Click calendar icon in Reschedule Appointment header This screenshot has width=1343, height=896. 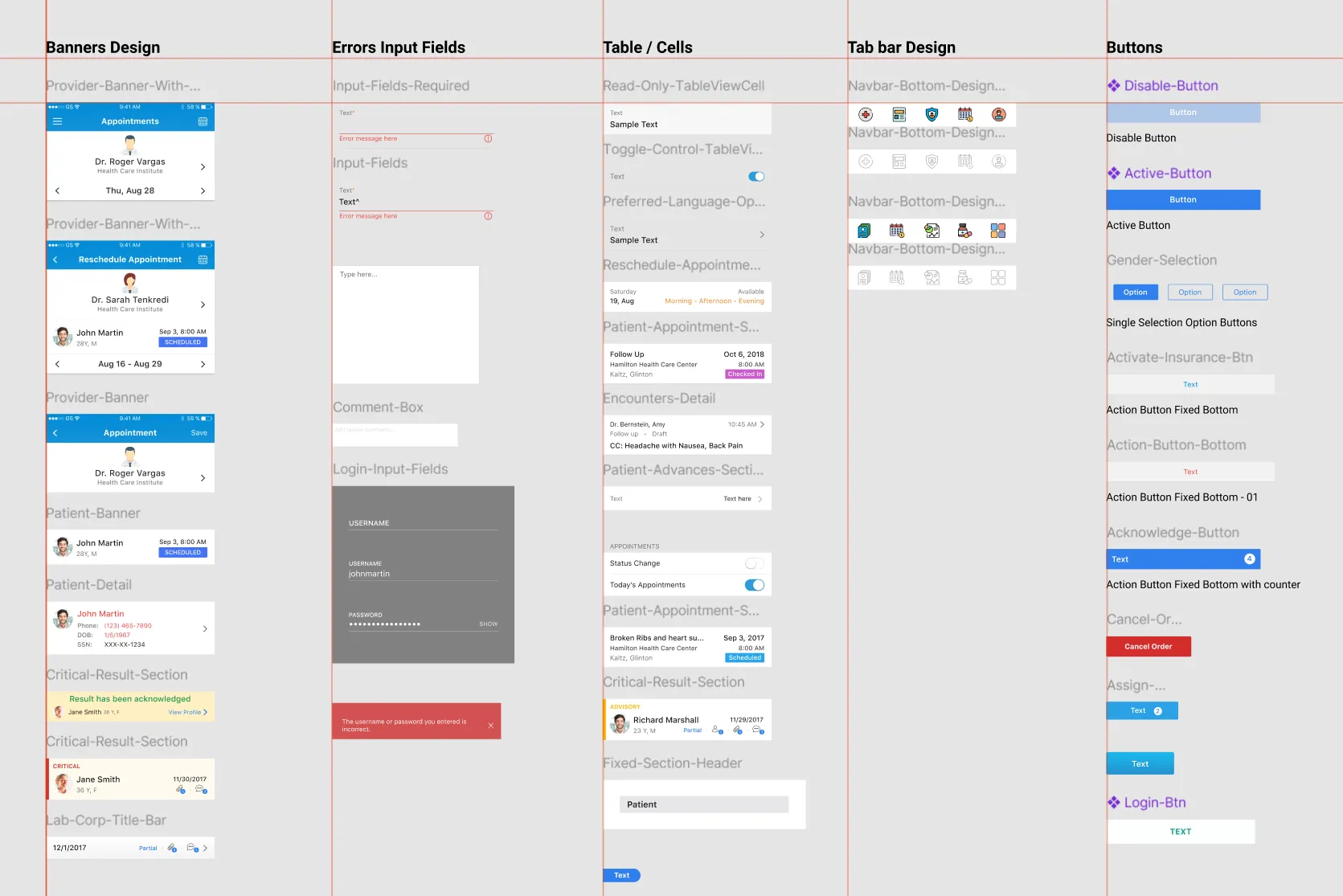coord(203,260)
